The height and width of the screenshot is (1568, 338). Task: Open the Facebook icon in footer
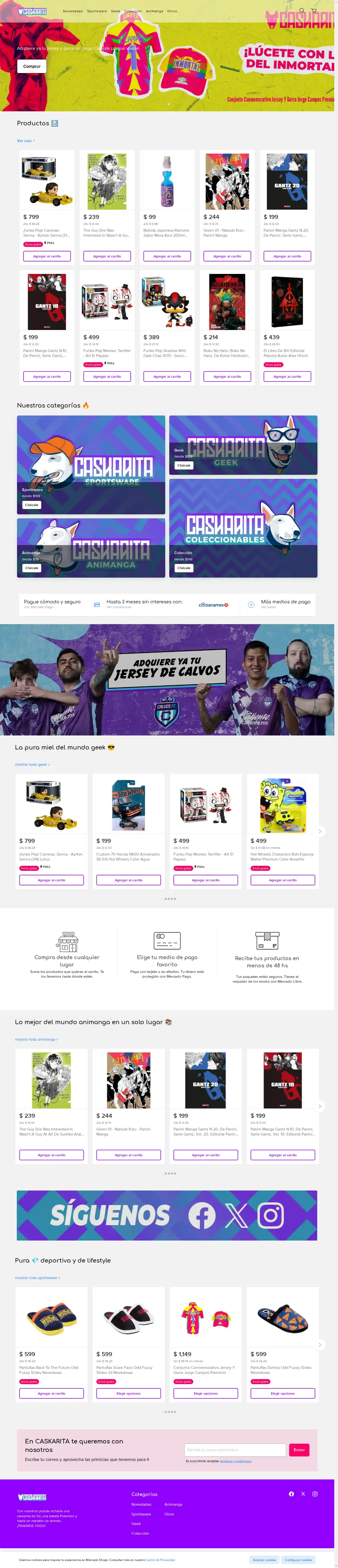coord(291,1493)
